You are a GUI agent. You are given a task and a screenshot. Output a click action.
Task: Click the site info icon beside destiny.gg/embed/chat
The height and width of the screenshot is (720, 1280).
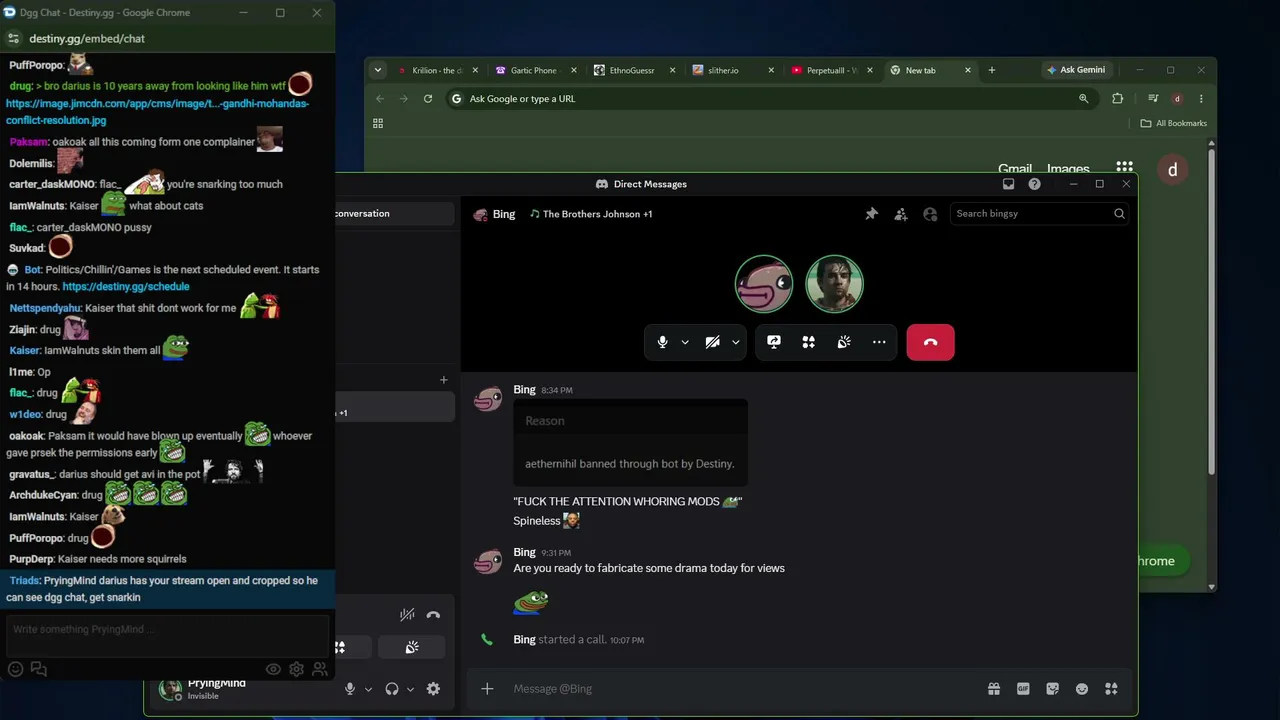pos(13,39)
